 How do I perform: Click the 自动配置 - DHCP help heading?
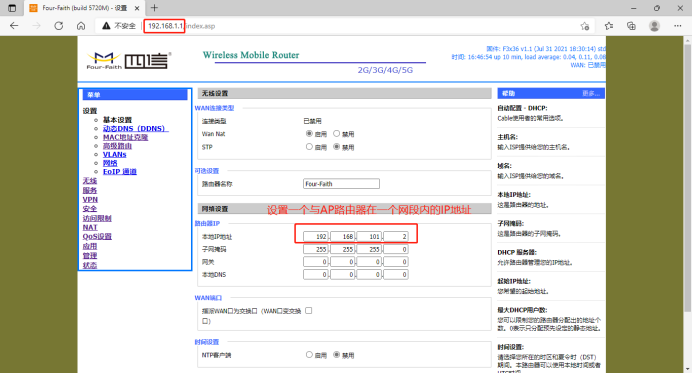point(522,108)
